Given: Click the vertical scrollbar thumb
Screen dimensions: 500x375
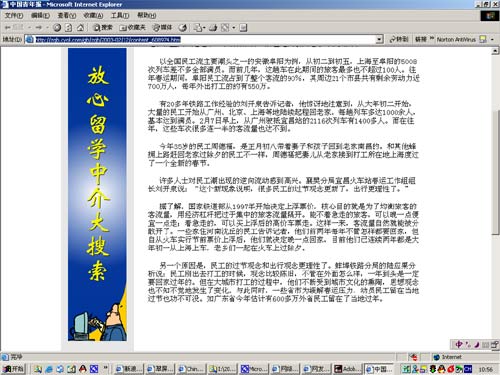Looking at the screenshot, I should [x=495, y=173].
